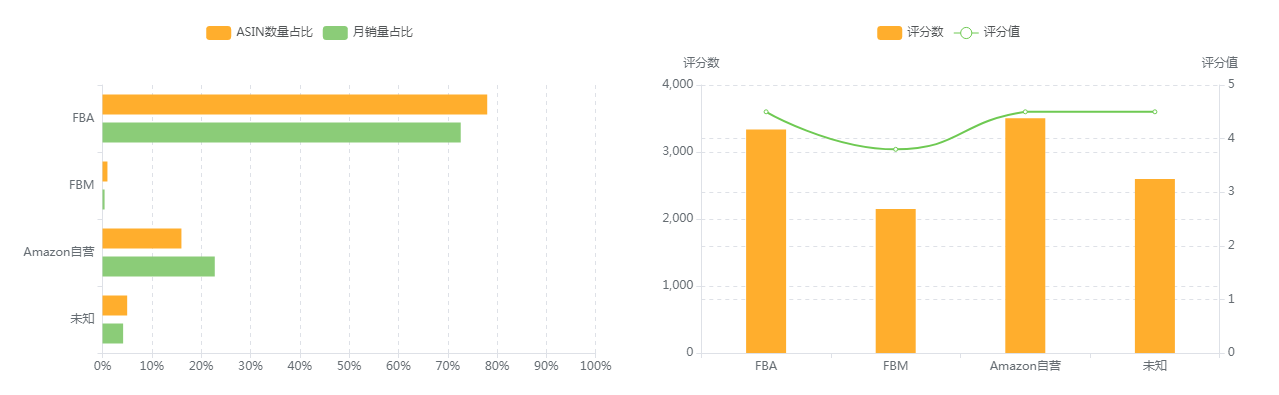The height and width of the screenshot is (395, 1279).
Task: Select the orange Amazon自营 horizontal bar
Action: 142,238
